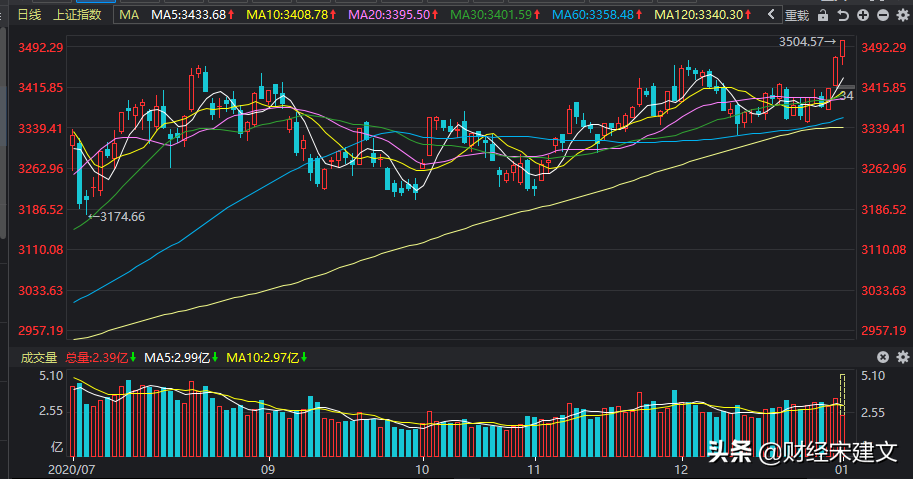The image size is (913, 479).
Task: Click the 成交量 volume indicator label
Action: 39,357
